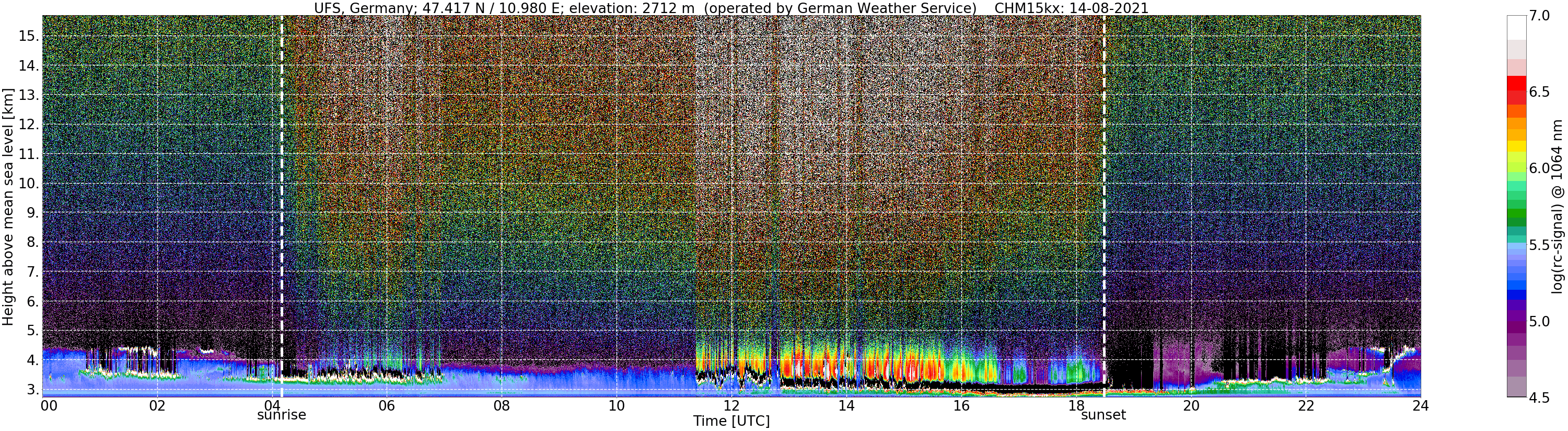Click the 'Time [UTC]' axis label
1568x431 pixels.
(x=731, y=421)
